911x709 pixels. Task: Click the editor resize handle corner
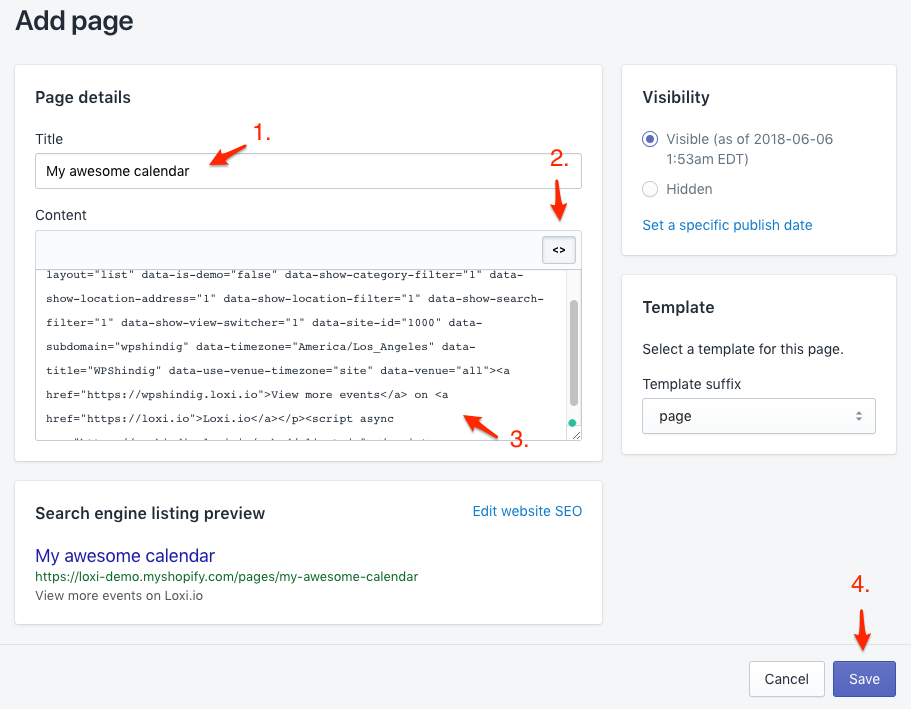pos(575,435)
